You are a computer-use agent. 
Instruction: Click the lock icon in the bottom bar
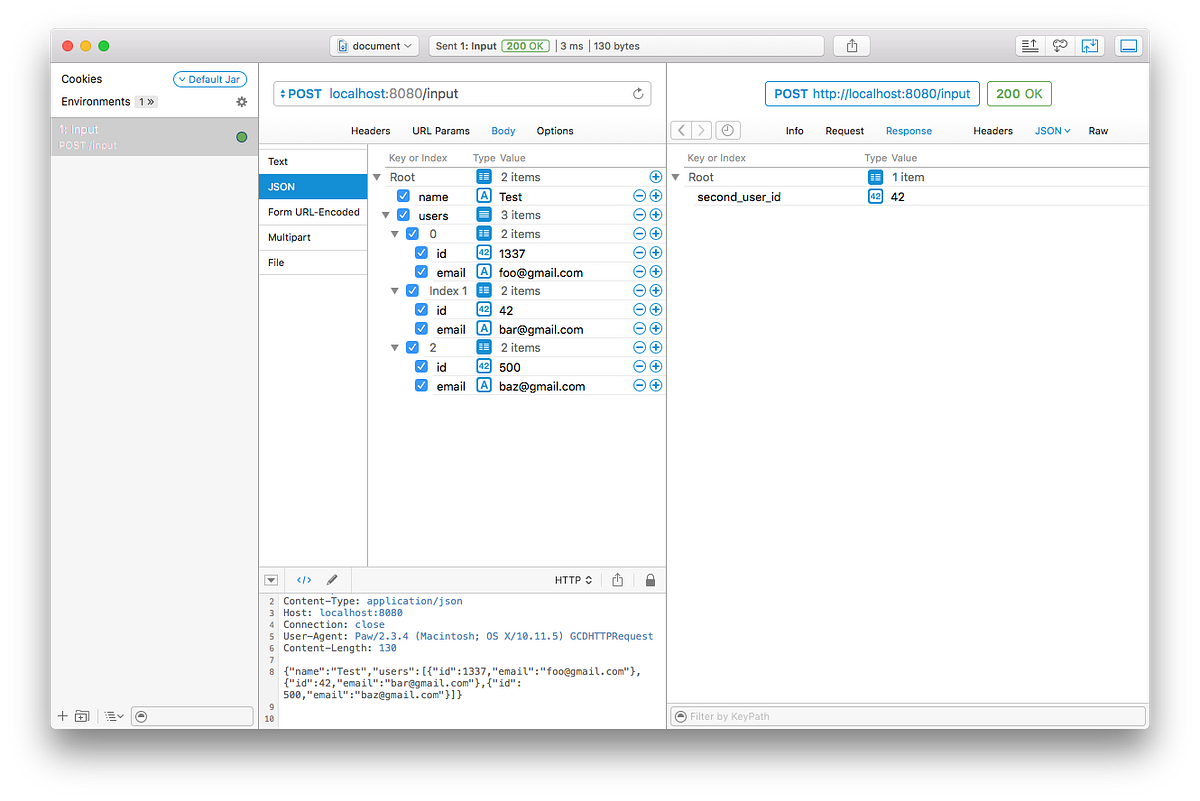coord(650,580)
